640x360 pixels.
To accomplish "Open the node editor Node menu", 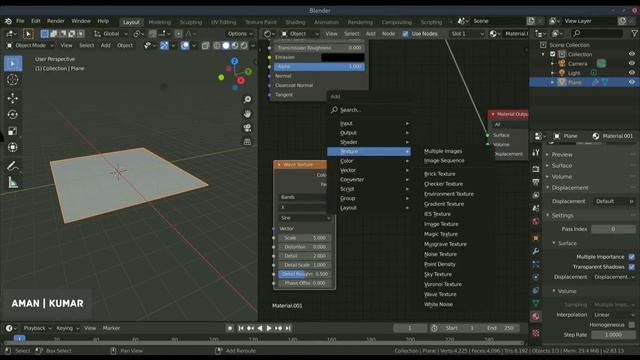I will (x=388, y=34).
